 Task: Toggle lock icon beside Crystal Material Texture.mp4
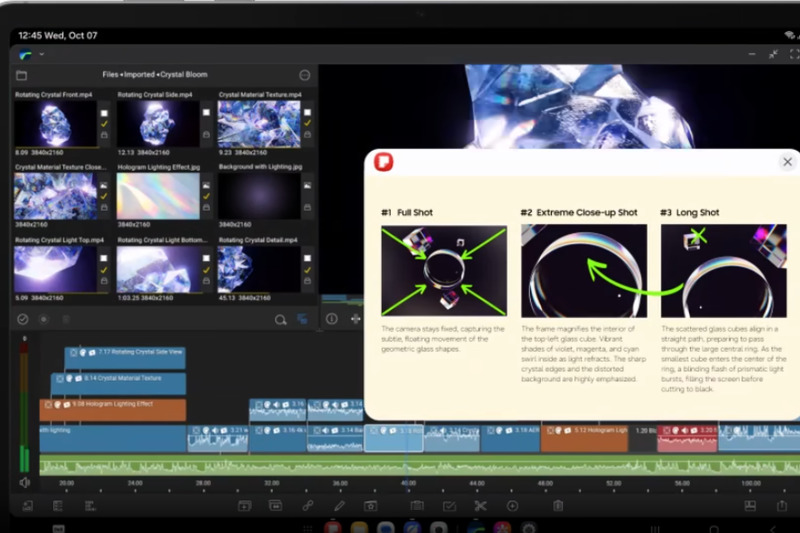(308, 135)
